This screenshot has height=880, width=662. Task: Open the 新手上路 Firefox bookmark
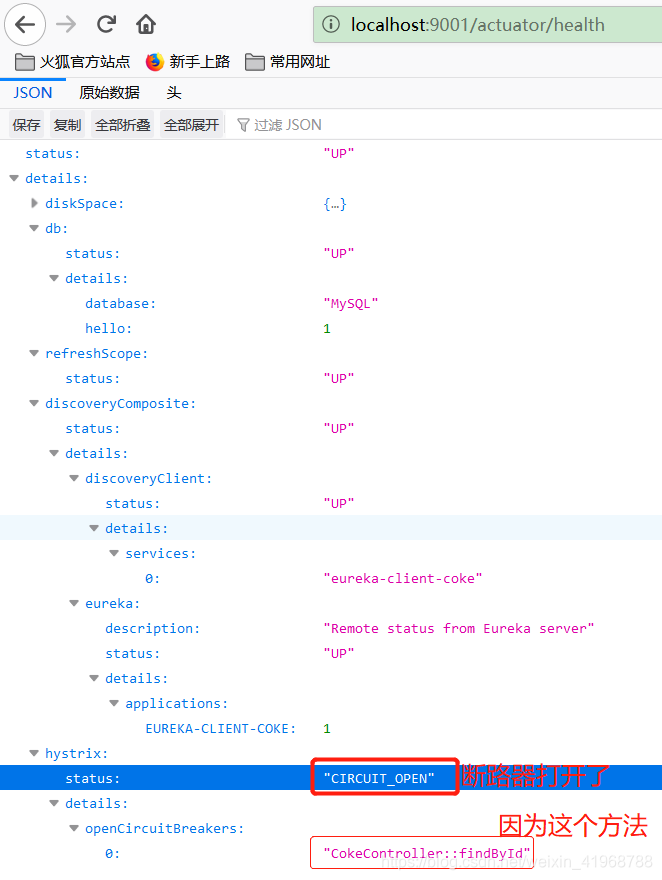tap(188, 62)
